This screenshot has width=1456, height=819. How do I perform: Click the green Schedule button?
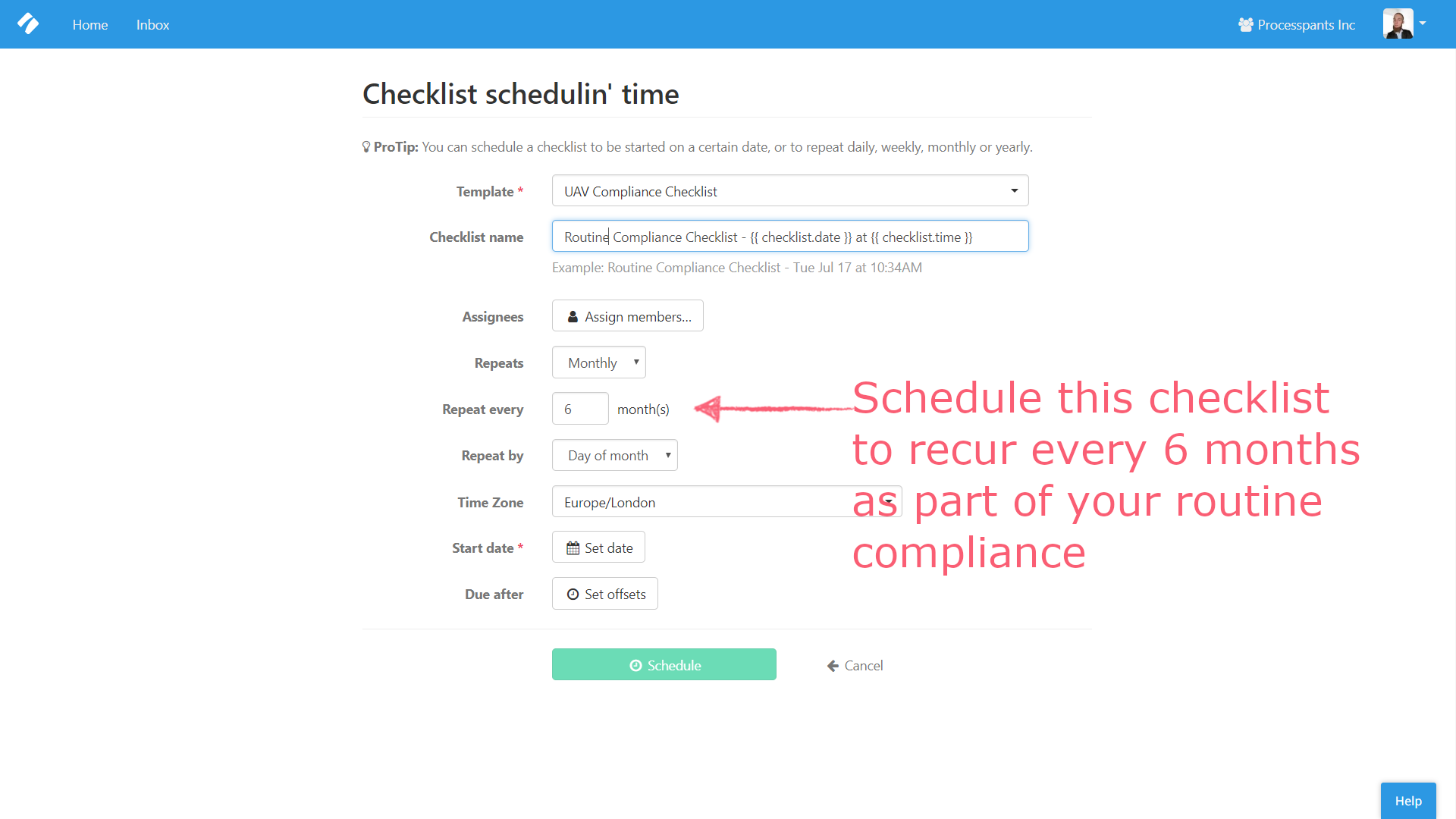pyautogui.click(x=663, y=665)
